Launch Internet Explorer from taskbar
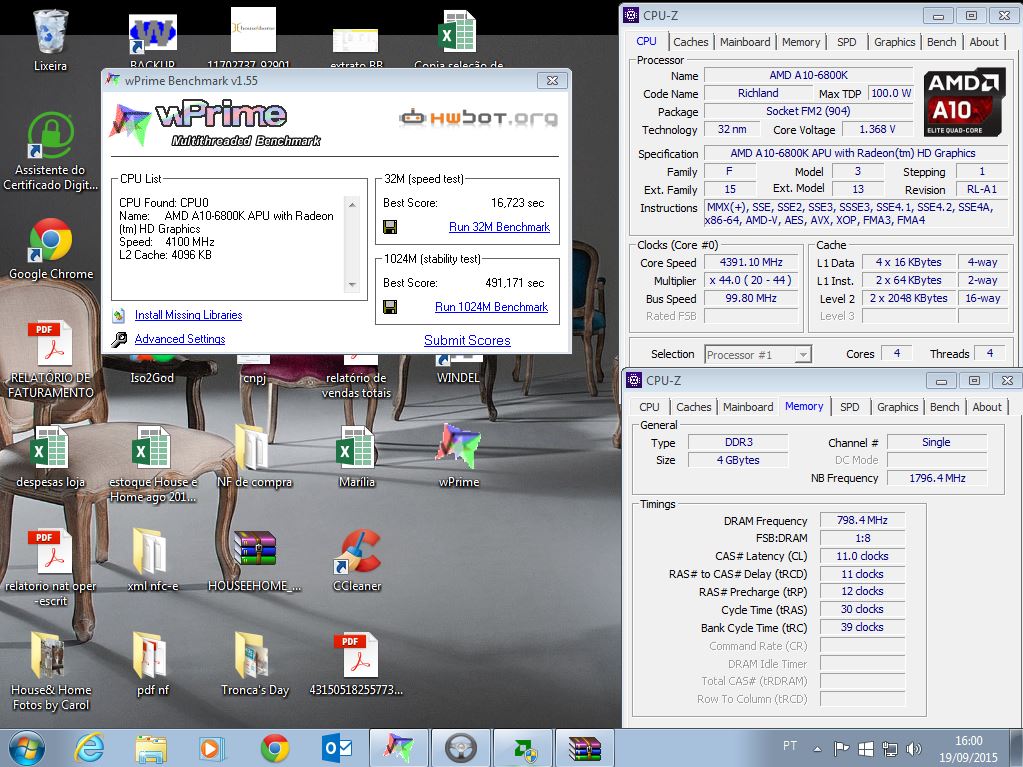The height and width of the screenshot is (767, 1023). click(x=89, y=748)
